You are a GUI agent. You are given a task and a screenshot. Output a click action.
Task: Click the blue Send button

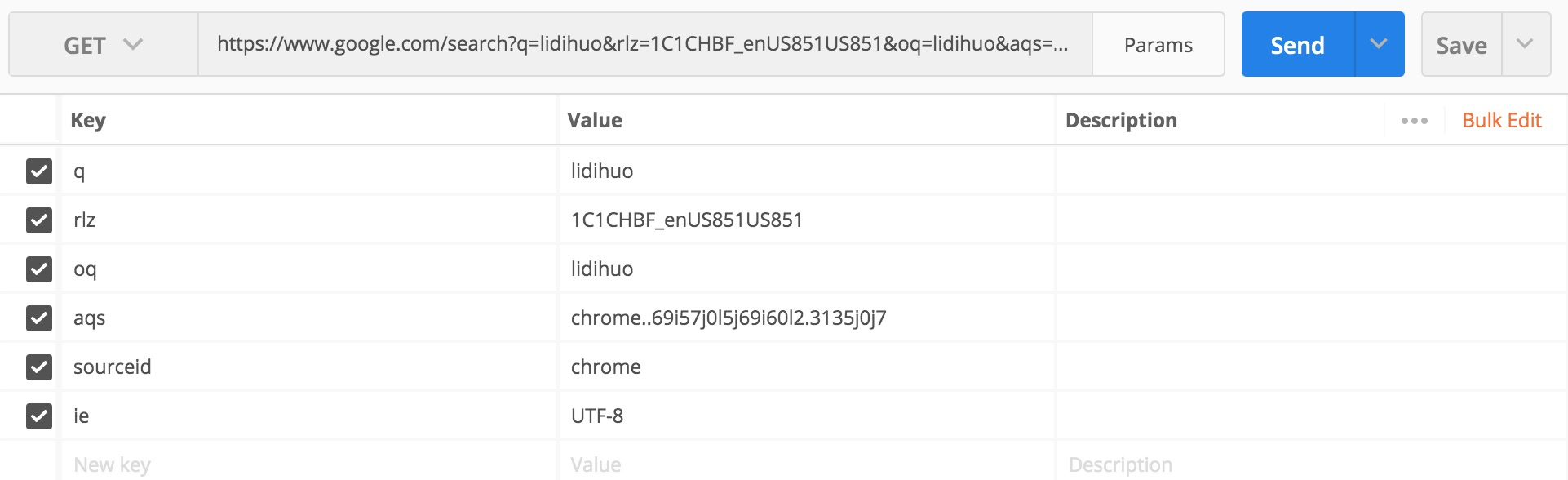pos(1298,45)
